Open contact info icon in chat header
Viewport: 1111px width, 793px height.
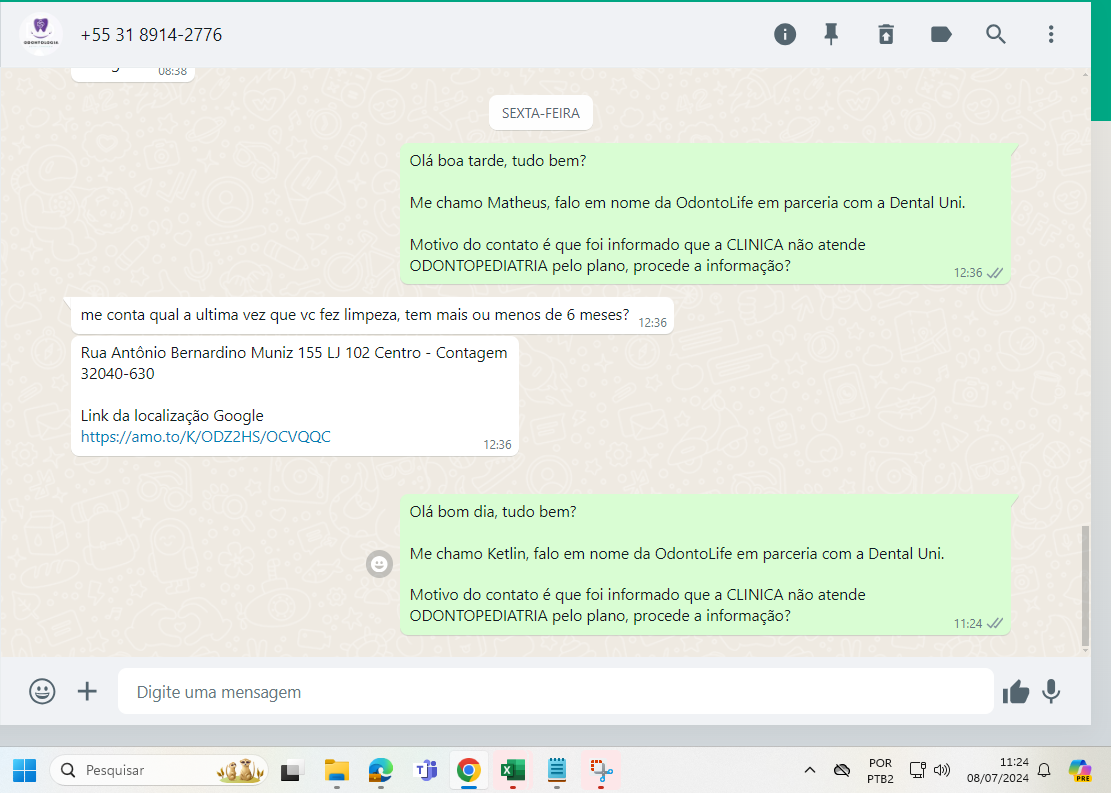[784, 34]
